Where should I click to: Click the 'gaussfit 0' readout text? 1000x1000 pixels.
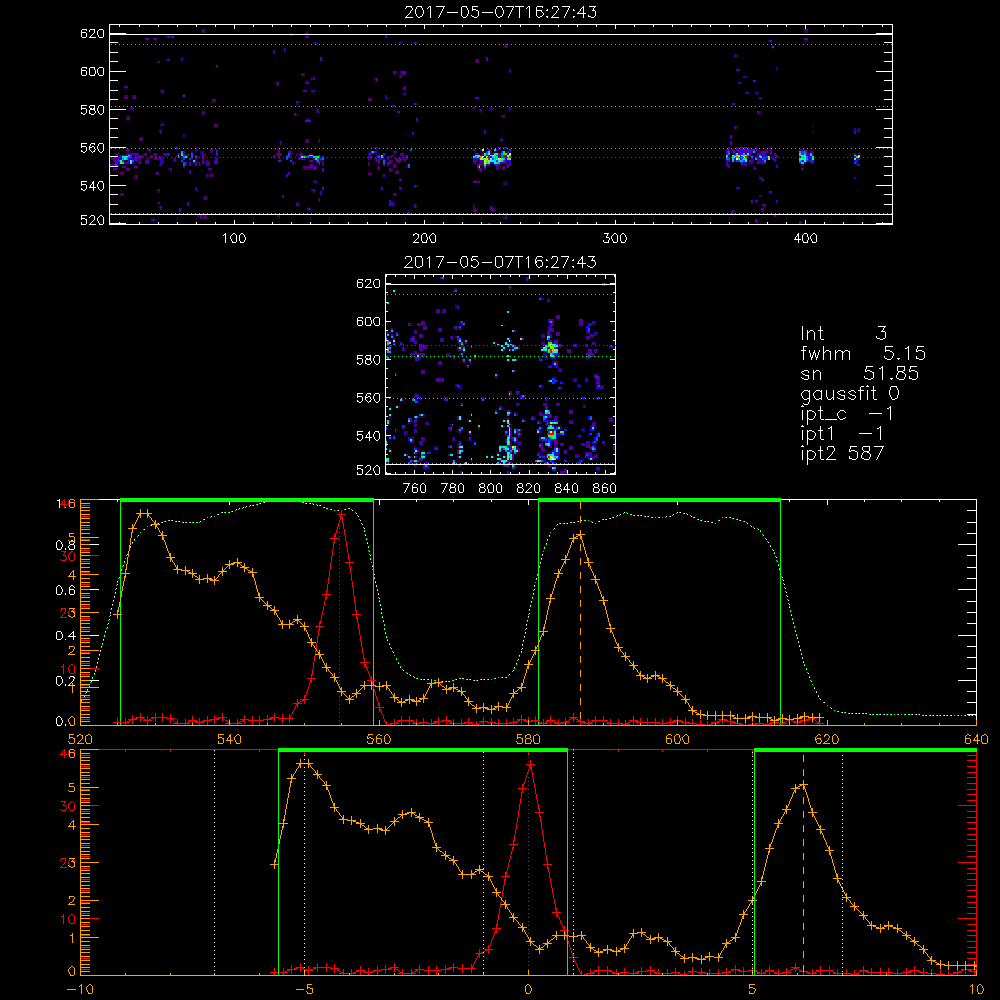(849, 393)
